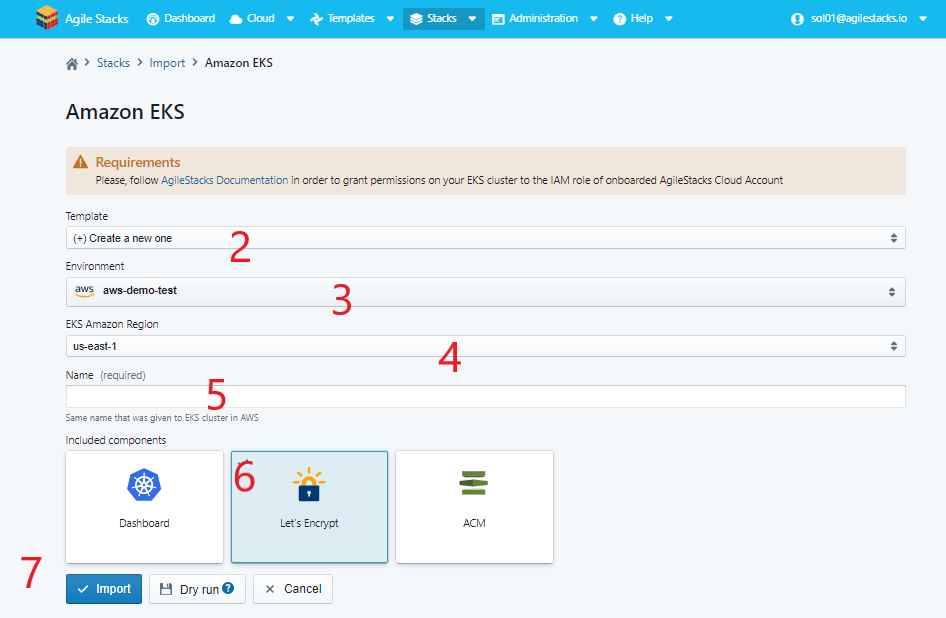The width and height of the screenshot is (946, 618).
Task: Open the Help menu
Action: pos(643,19)
